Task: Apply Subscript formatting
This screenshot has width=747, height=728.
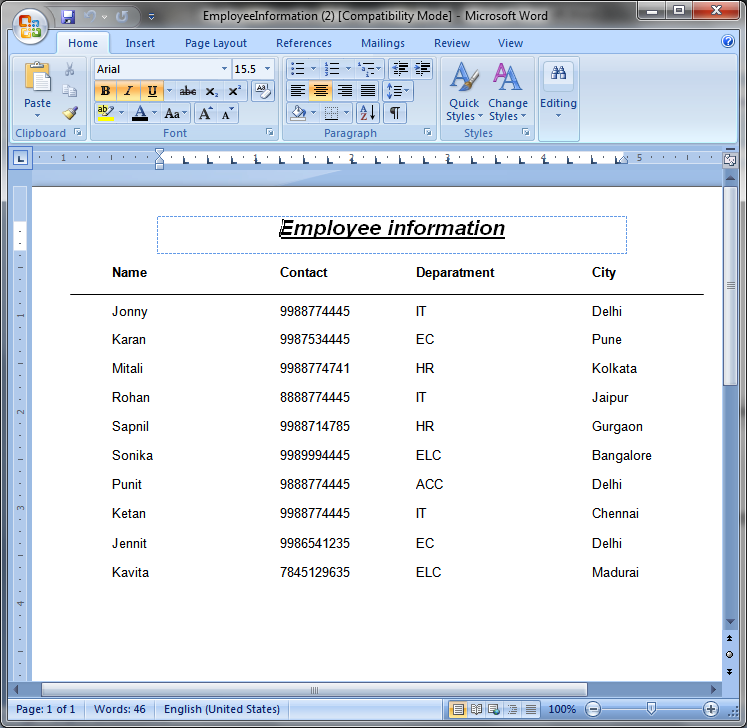Action: [x=212, y=91]
